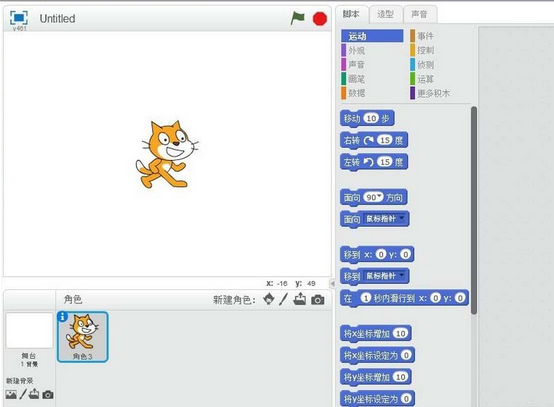Select the 事件 events block category
The width and height of the screenshot is (554, 407).
click(422, 36)
